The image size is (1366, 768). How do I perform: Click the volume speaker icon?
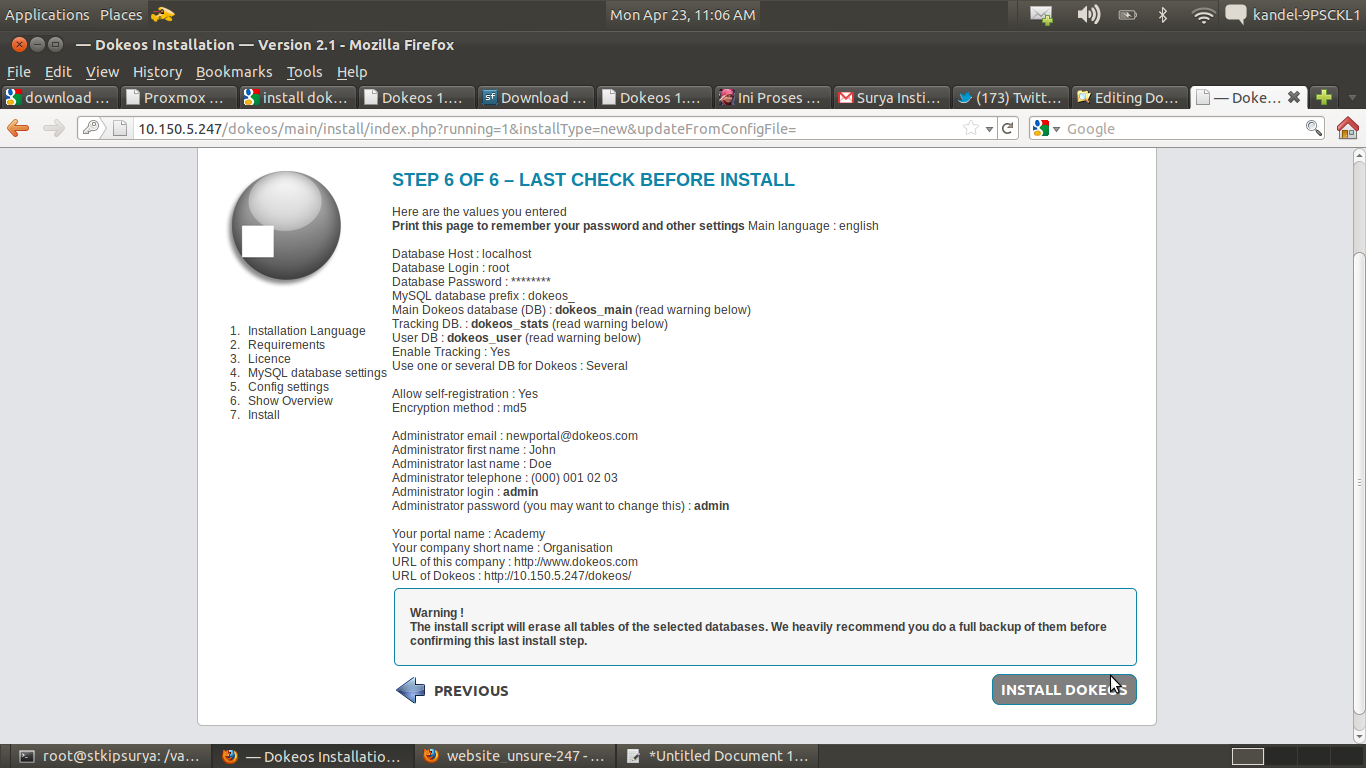click(1088, 15)
